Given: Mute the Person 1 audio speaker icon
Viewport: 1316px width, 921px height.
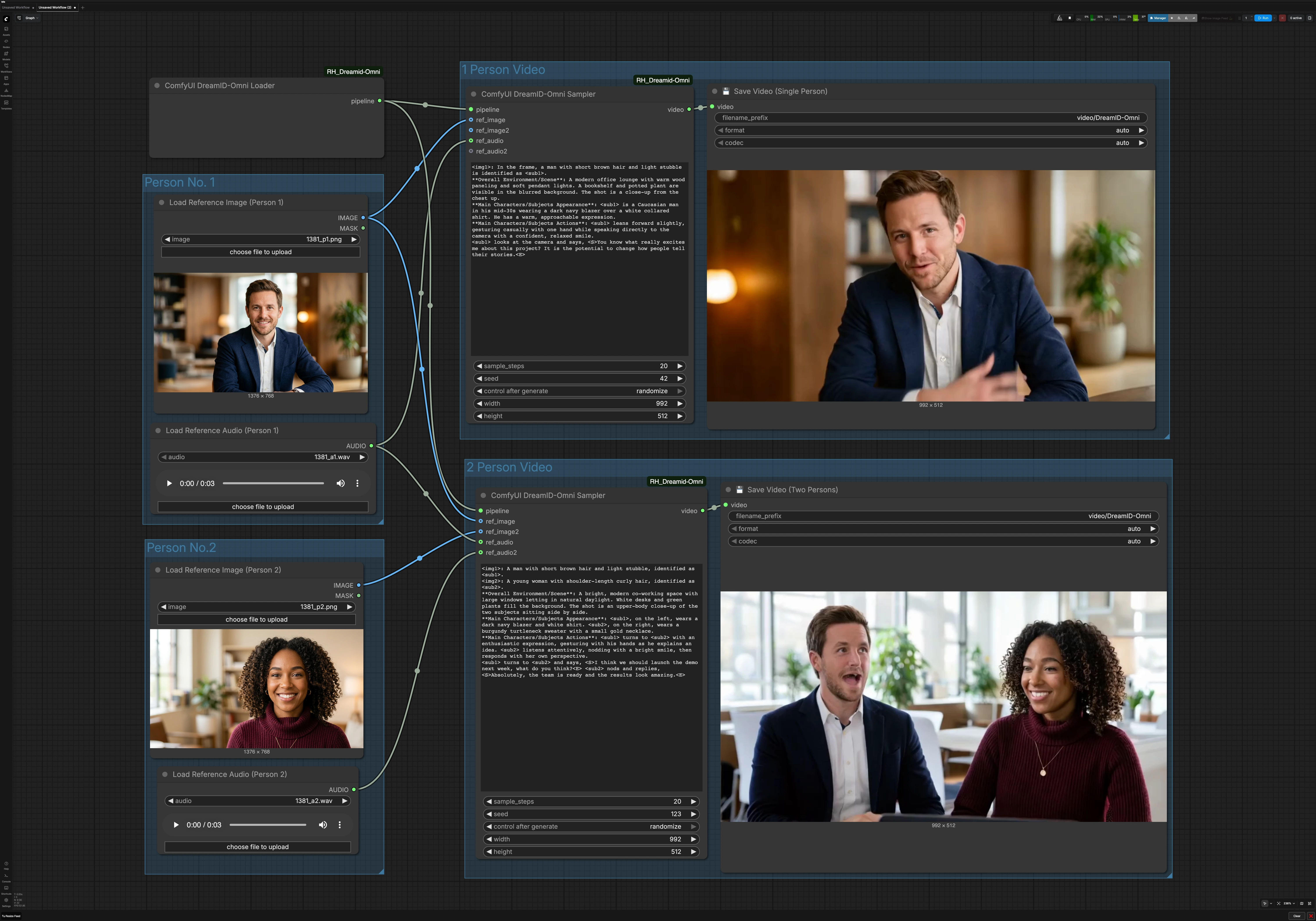Looking at the screenshot, I should tap(340, 483).
